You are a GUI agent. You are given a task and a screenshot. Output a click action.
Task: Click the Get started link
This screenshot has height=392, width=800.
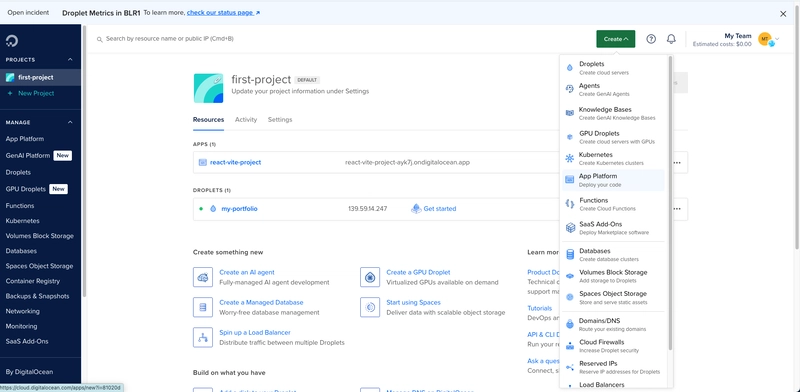439,209
